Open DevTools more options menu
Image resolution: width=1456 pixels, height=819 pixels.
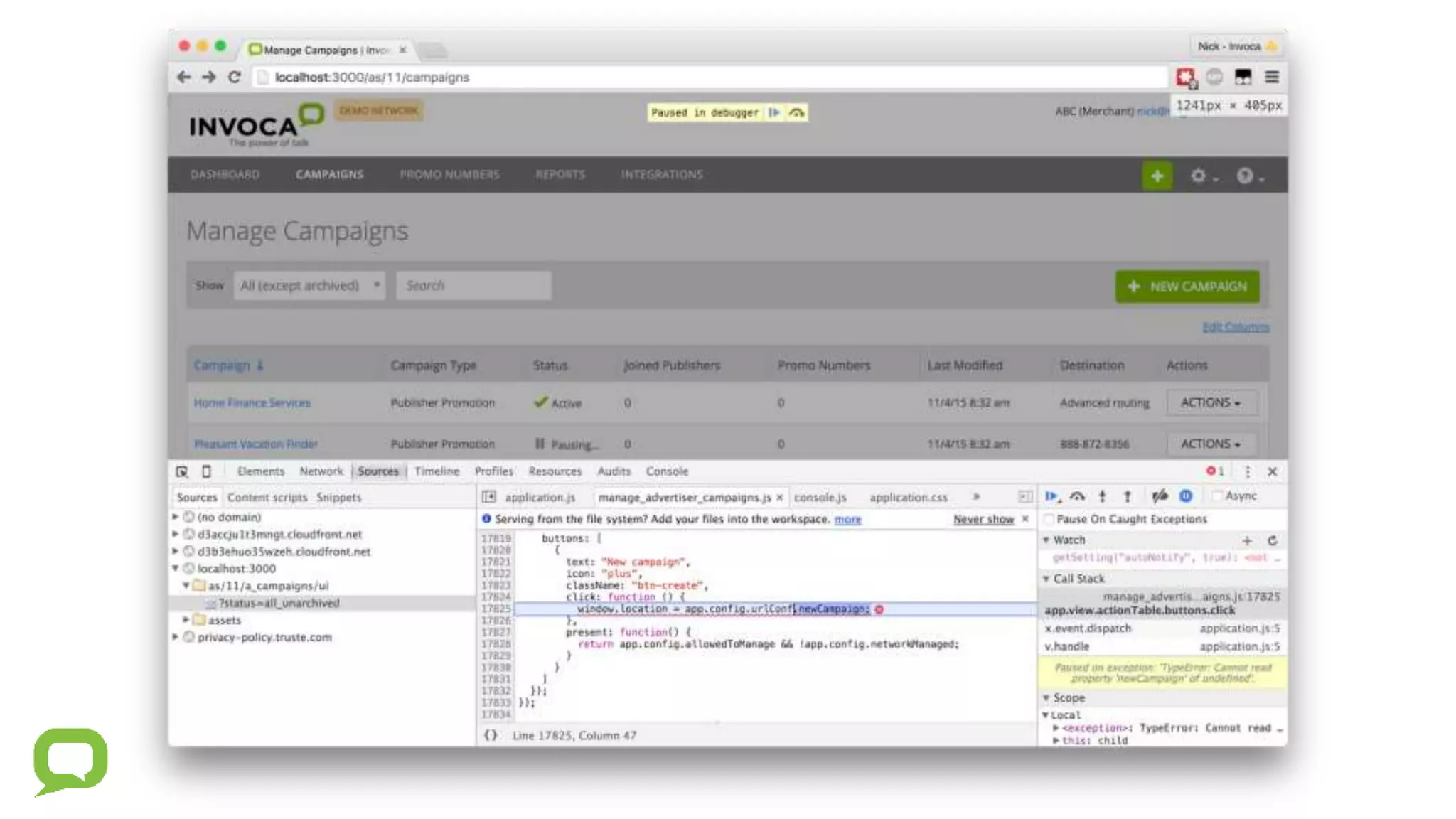1248,471
